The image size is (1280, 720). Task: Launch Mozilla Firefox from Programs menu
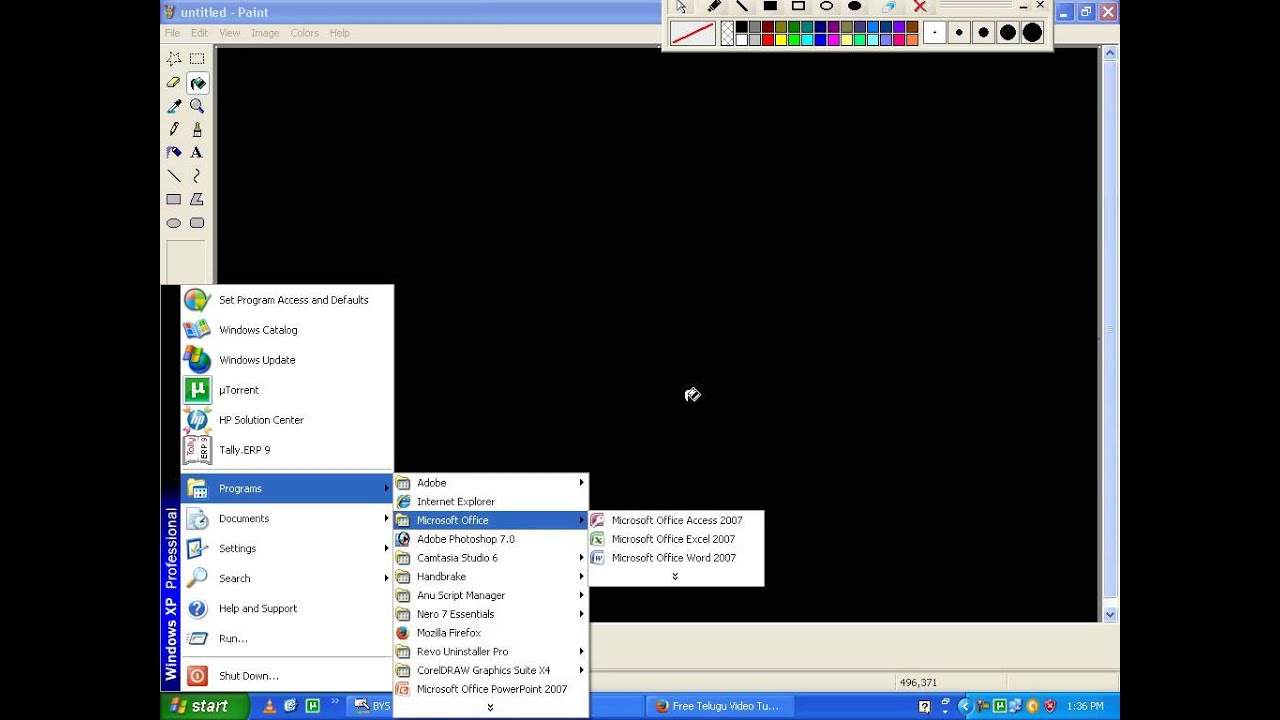pos(490,633)
